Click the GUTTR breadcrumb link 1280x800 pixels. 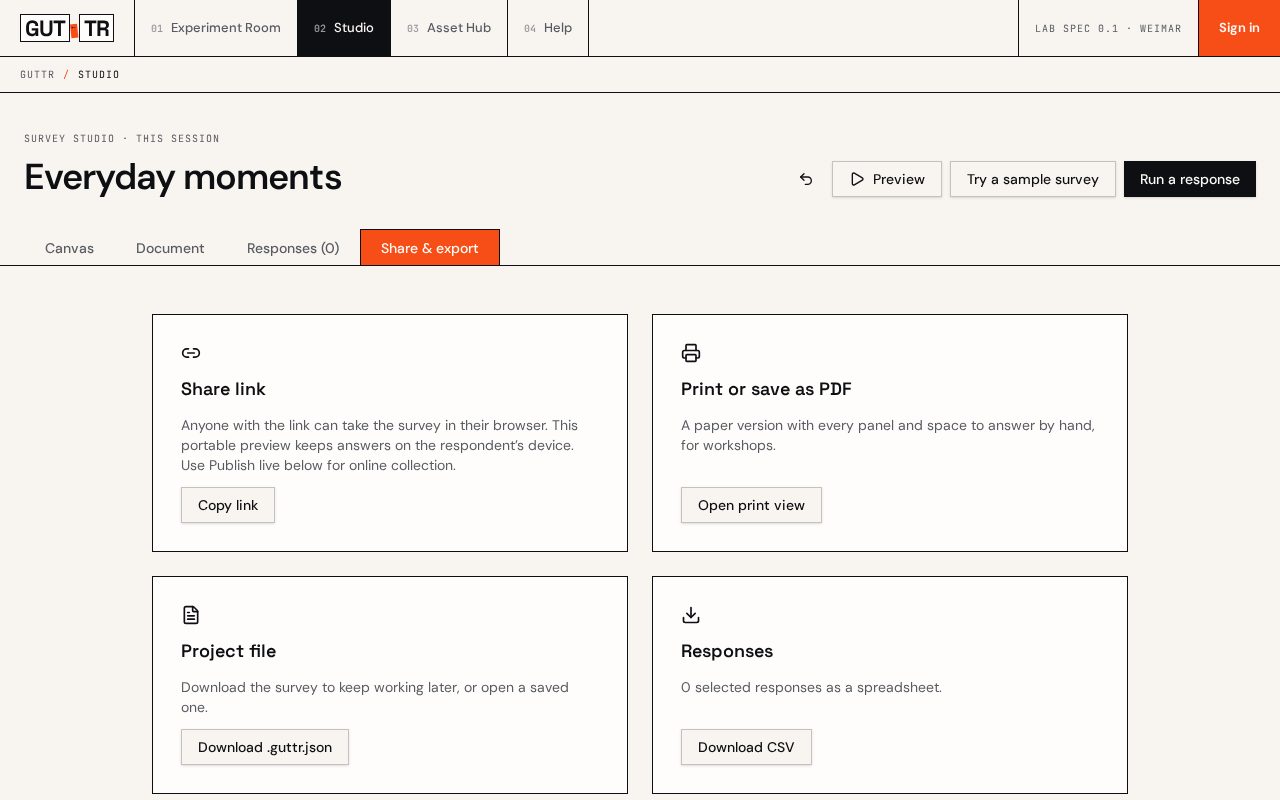coord(37,75)
